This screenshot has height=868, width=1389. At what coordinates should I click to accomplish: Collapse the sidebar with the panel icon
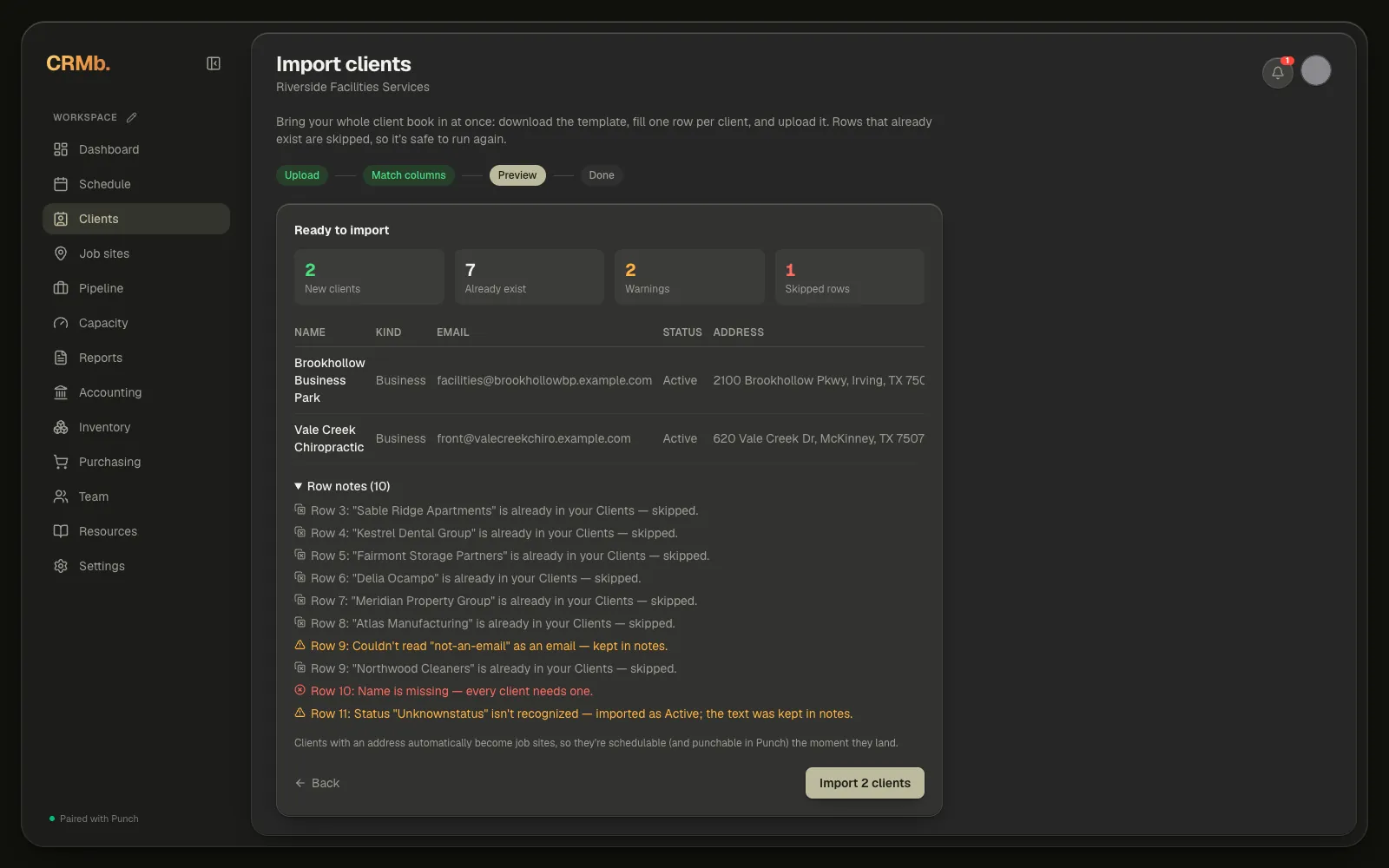click(214, 63)
